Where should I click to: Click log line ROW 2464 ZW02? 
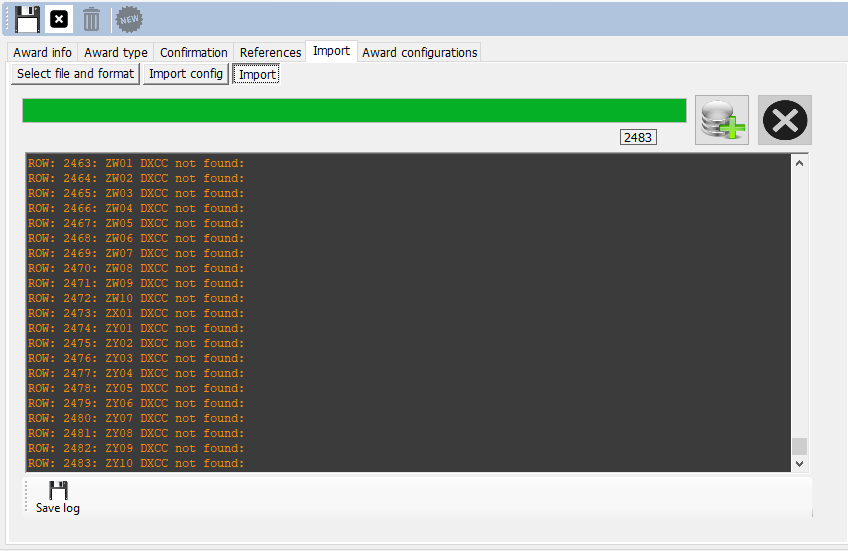[136, 178]
